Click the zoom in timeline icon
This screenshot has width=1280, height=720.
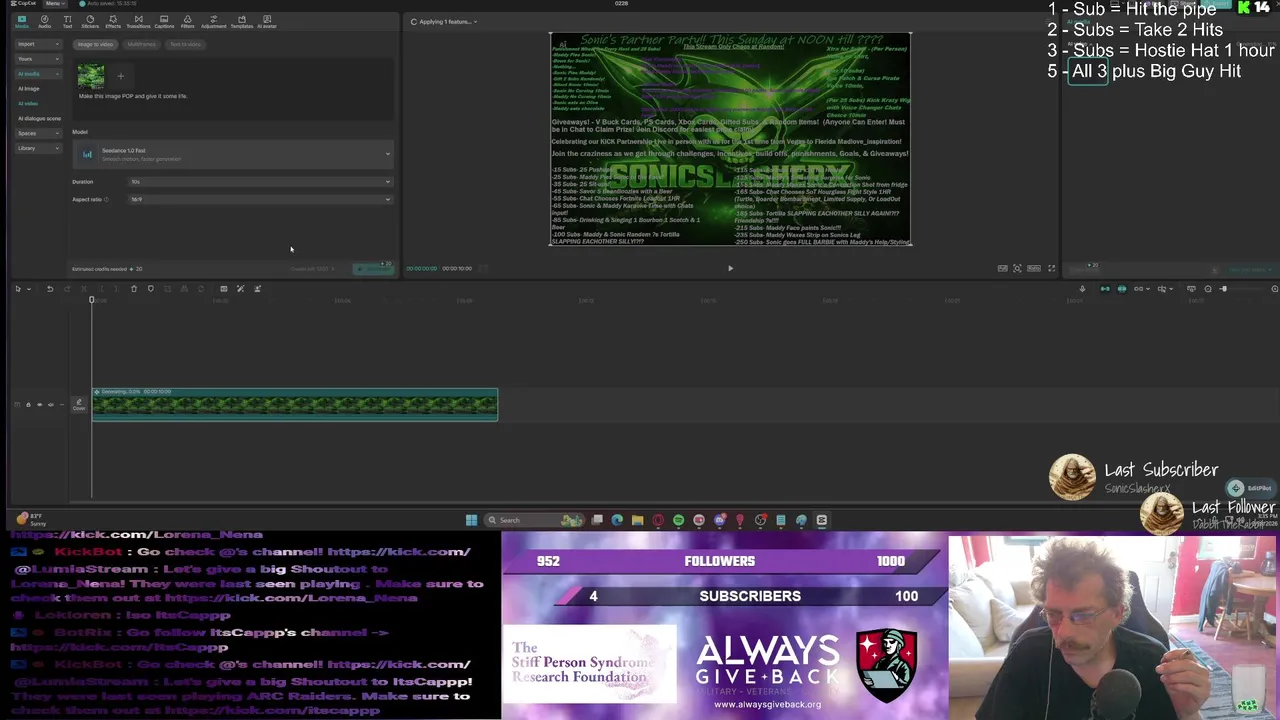coord(1274,289)
